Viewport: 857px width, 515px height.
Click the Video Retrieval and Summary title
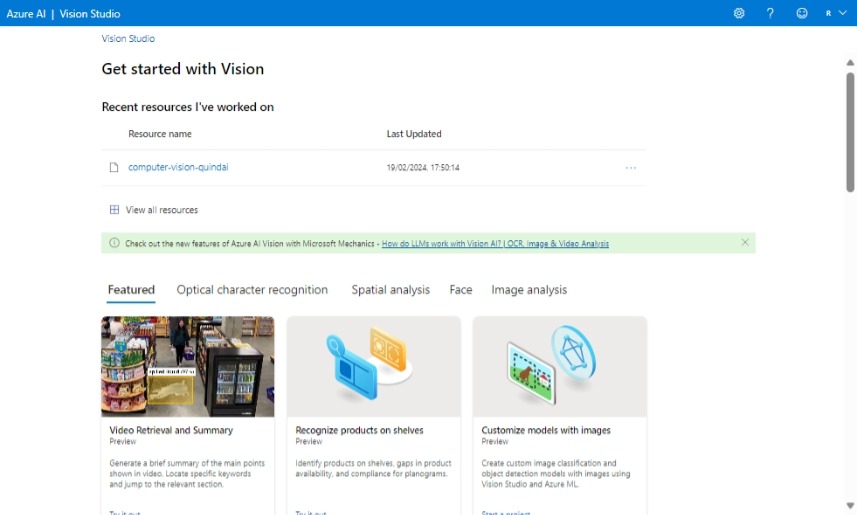[171, 430]
